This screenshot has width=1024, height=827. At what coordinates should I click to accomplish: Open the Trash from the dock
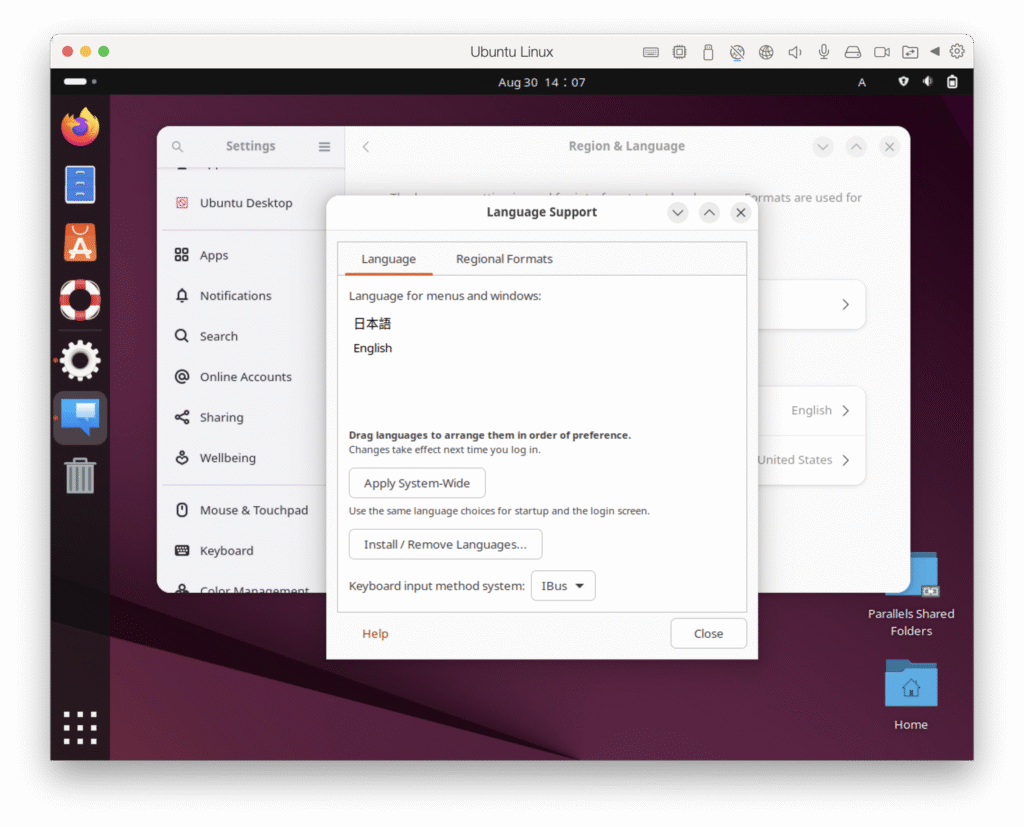80,476
